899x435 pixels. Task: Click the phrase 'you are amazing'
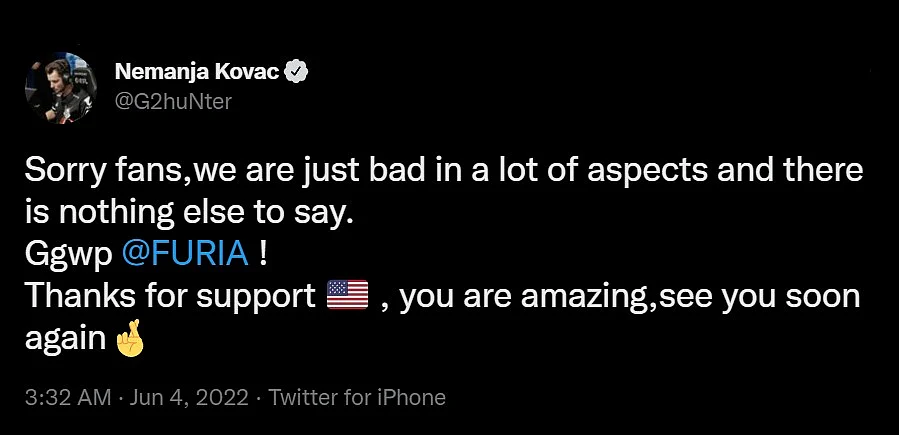[526, 297]
